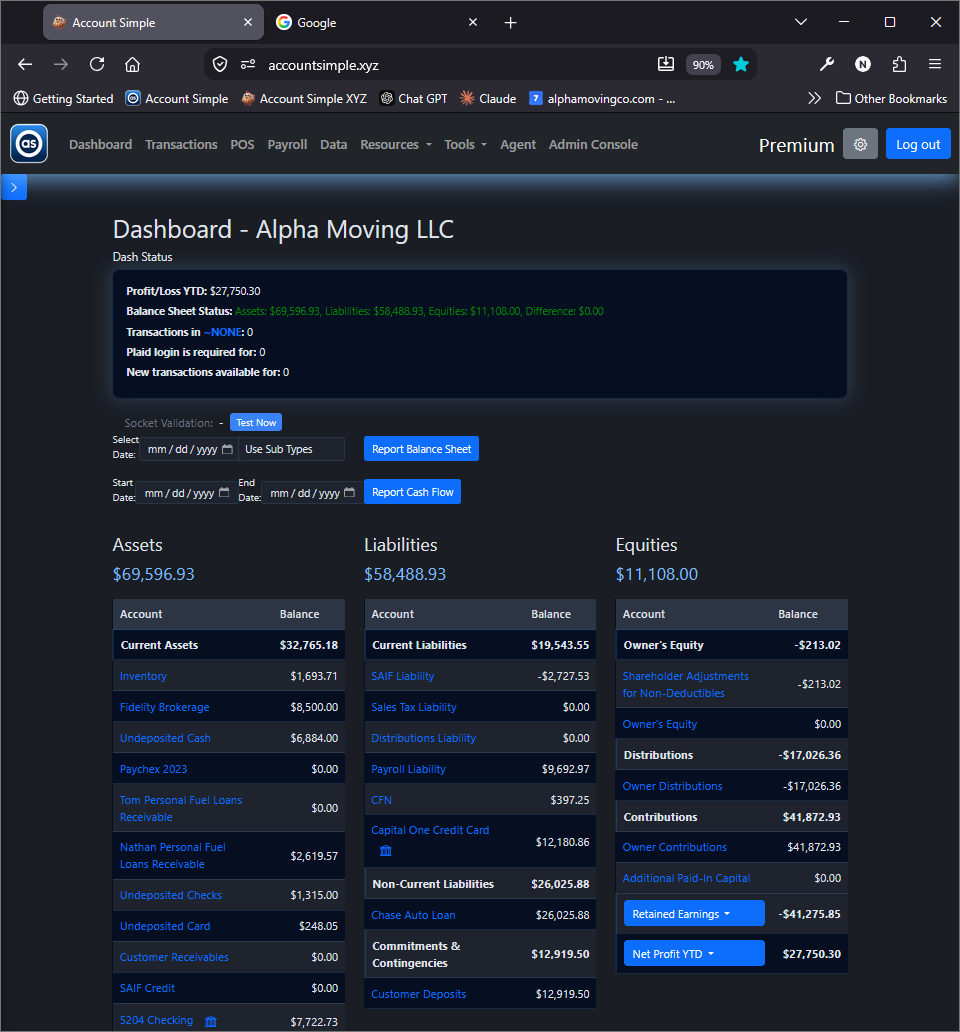Open the Chase Auto Loan link
The height and width of the screenshot is (1032, 960).
point(413,916)
